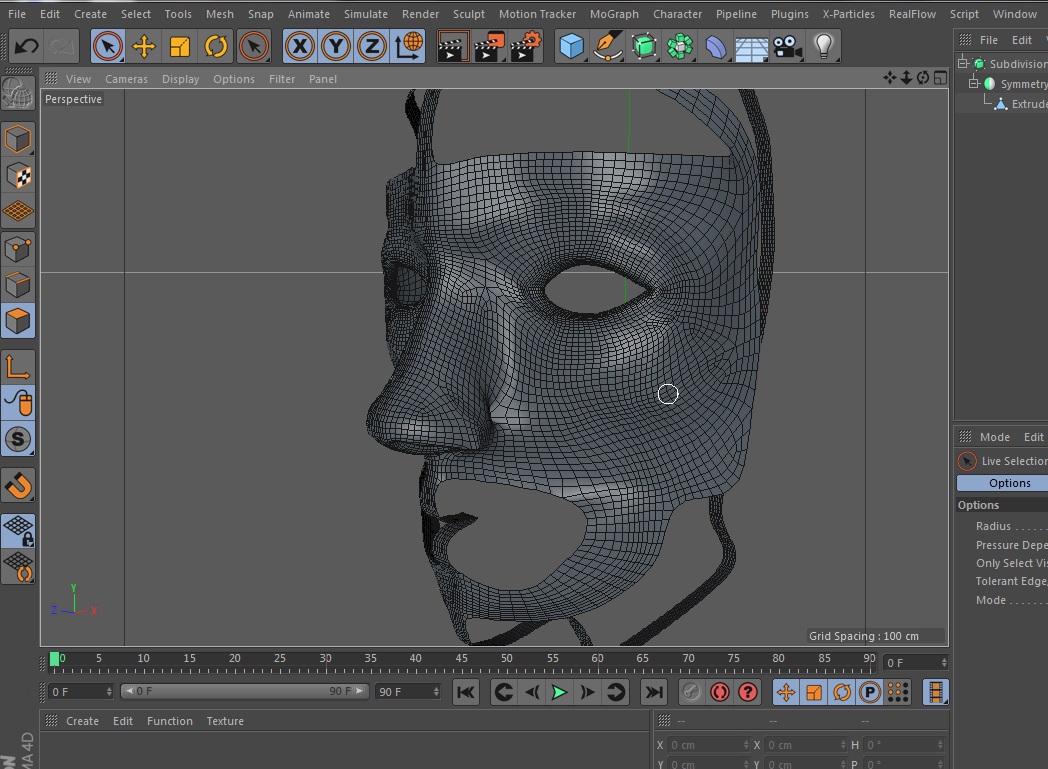1048x769 pixels.
Task: Enable Axis mode L-shaped icon
Action: coord(18,367)
